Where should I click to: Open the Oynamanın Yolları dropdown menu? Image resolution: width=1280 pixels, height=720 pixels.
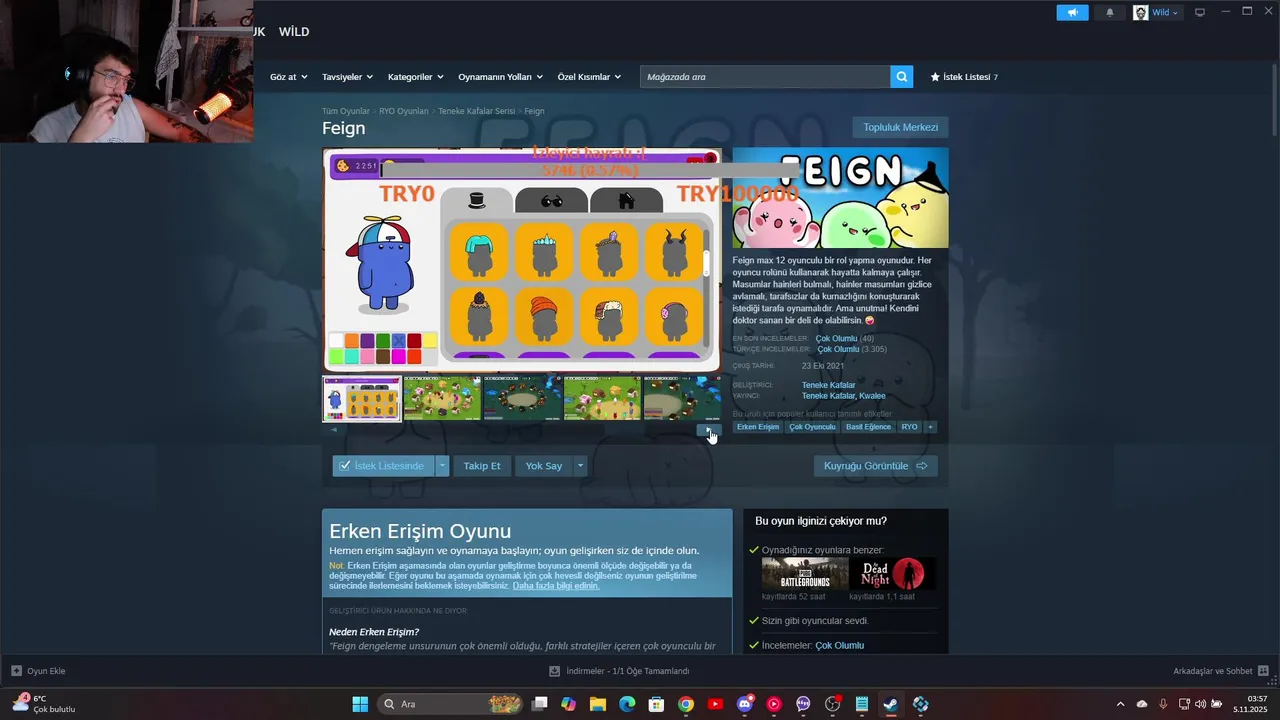(500, 77)
